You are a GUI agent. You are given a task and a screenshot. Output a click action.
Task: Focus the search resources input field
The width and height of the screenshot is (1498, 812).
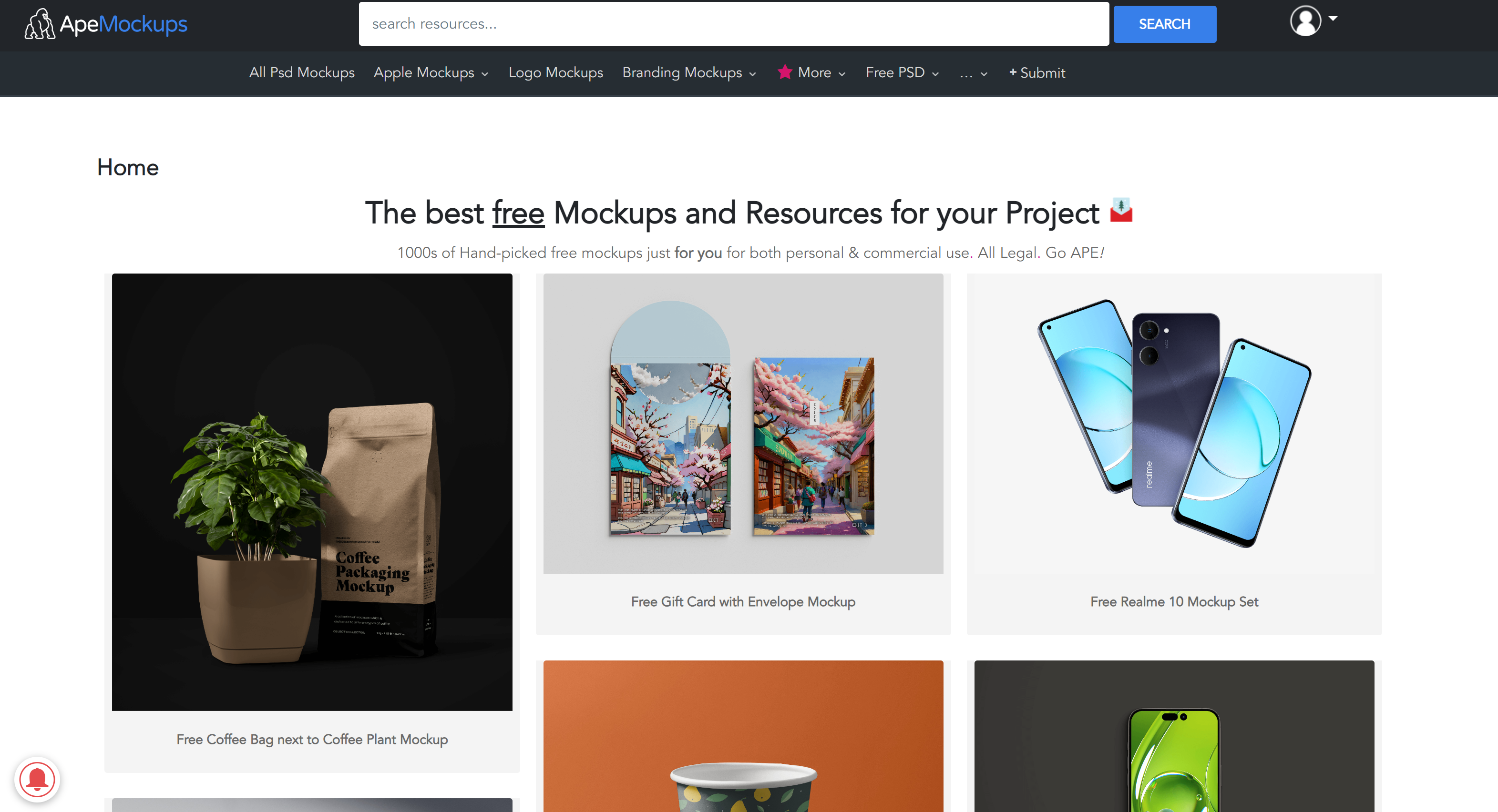733,24
